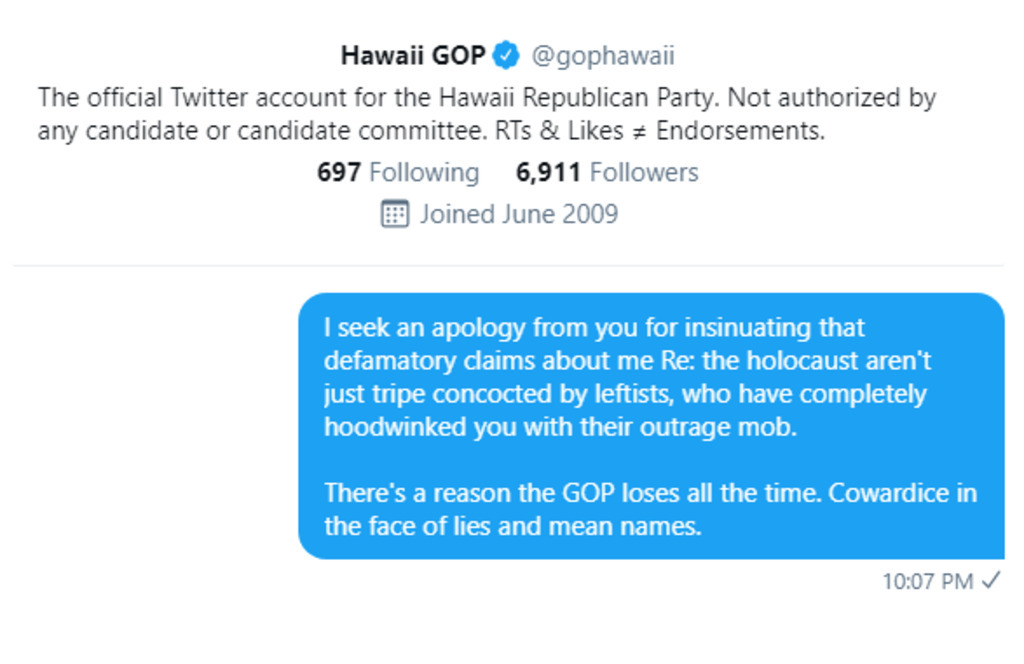Click the Joined June 2009 text
This screenshot has width=1024, height=664.
[x=518, y=214]
